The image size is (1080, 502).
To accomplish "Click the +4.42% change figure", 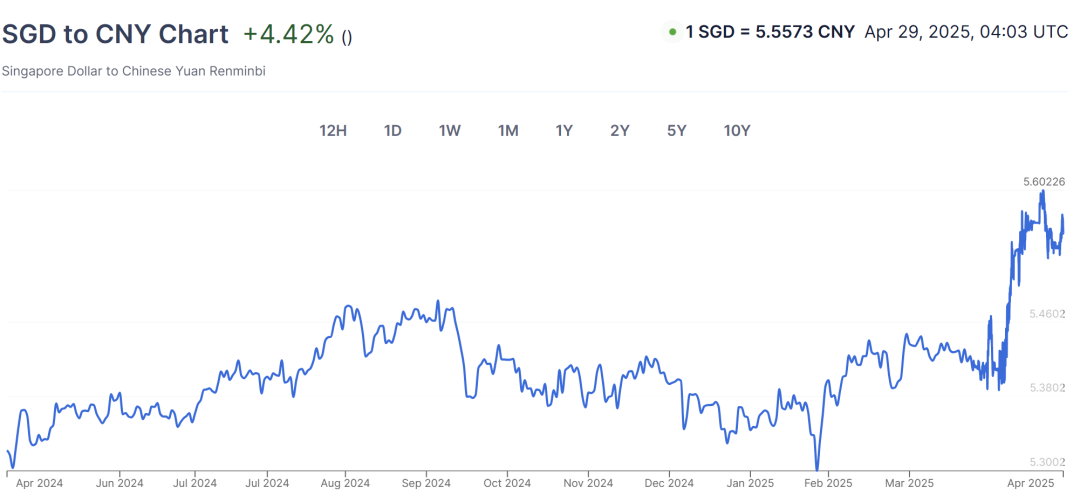I will click(289, 34).
